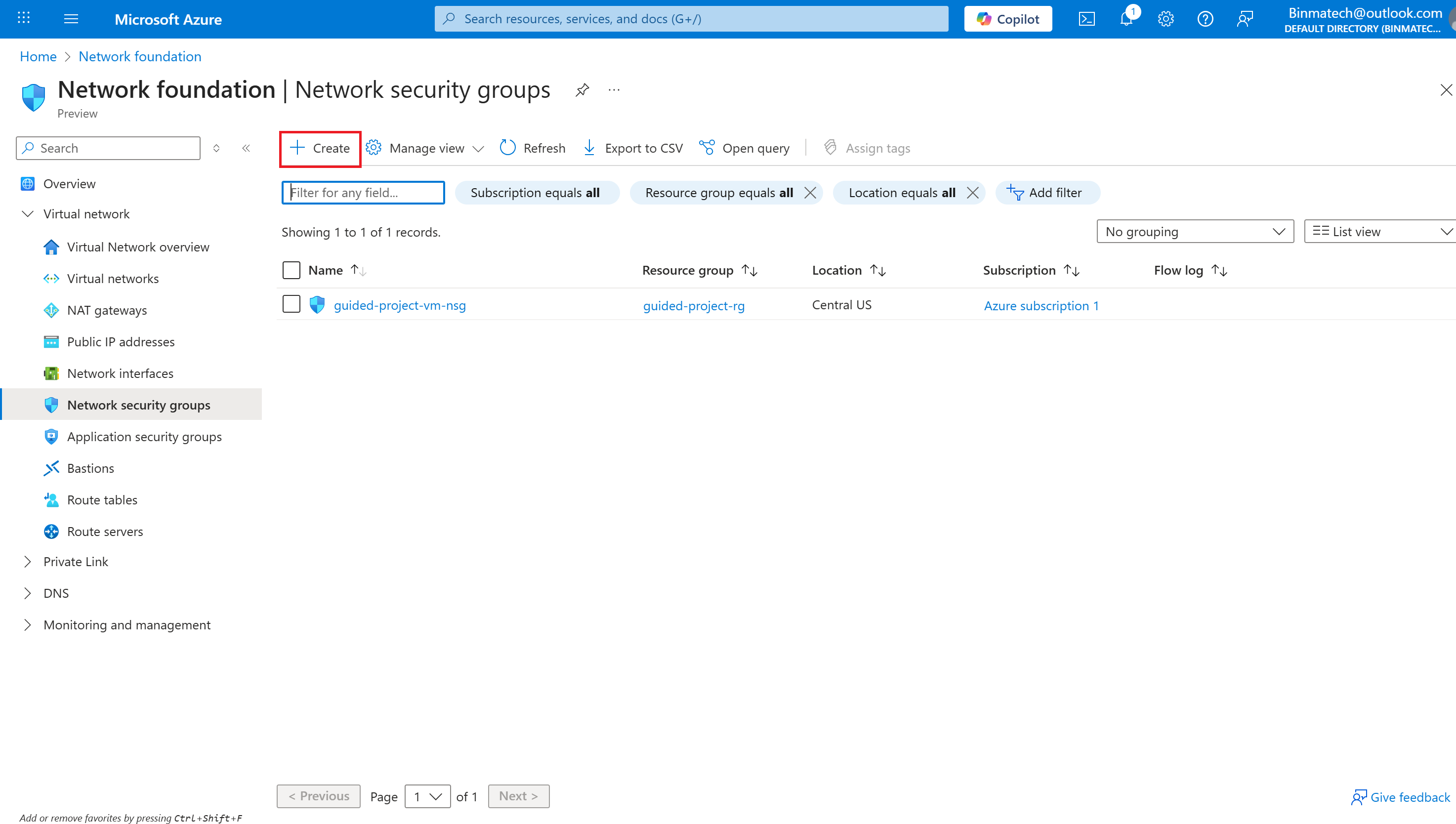The width and height of the screenshot is (1456, 824).
Task: Check the guided-project-vm-nsg row checkbox
Action: pyautogui.click(x=291, y=304)
